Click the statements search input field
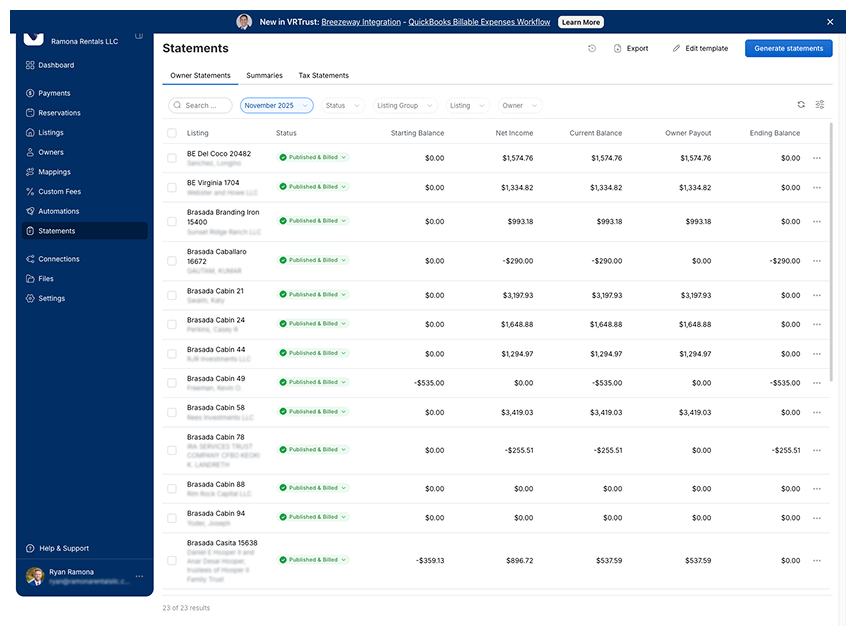This screenshot has width=856, height=636. [x=201, y=106]
